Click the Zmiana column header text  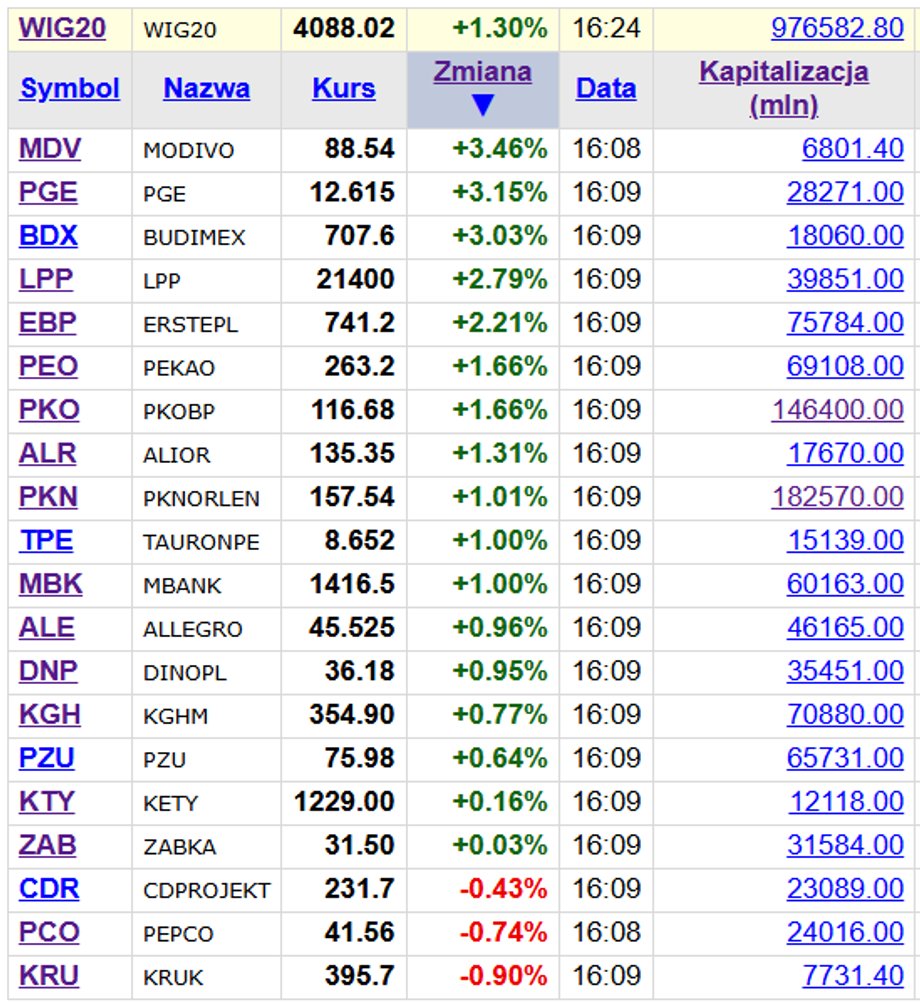pos(482,72)
